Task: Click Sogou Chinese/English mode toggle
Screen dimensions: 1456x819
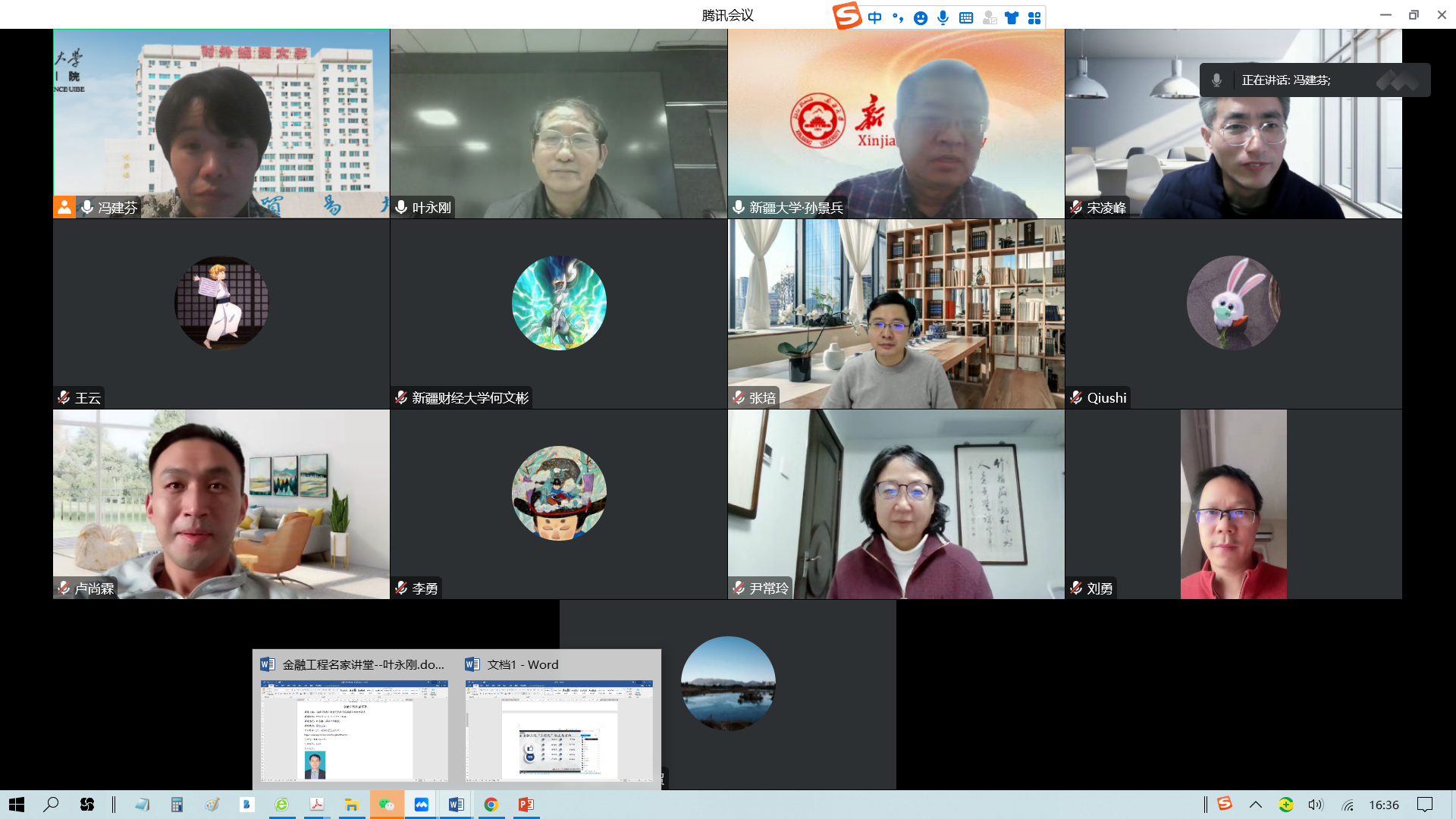Action: pyautogui.click(x=875, y=17)
